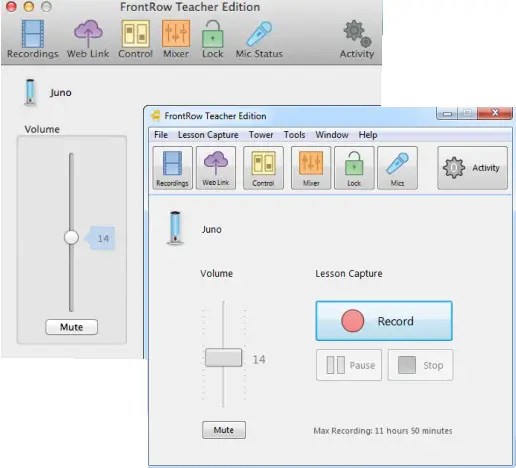Click Lock padlock in the Mac window

213,39
